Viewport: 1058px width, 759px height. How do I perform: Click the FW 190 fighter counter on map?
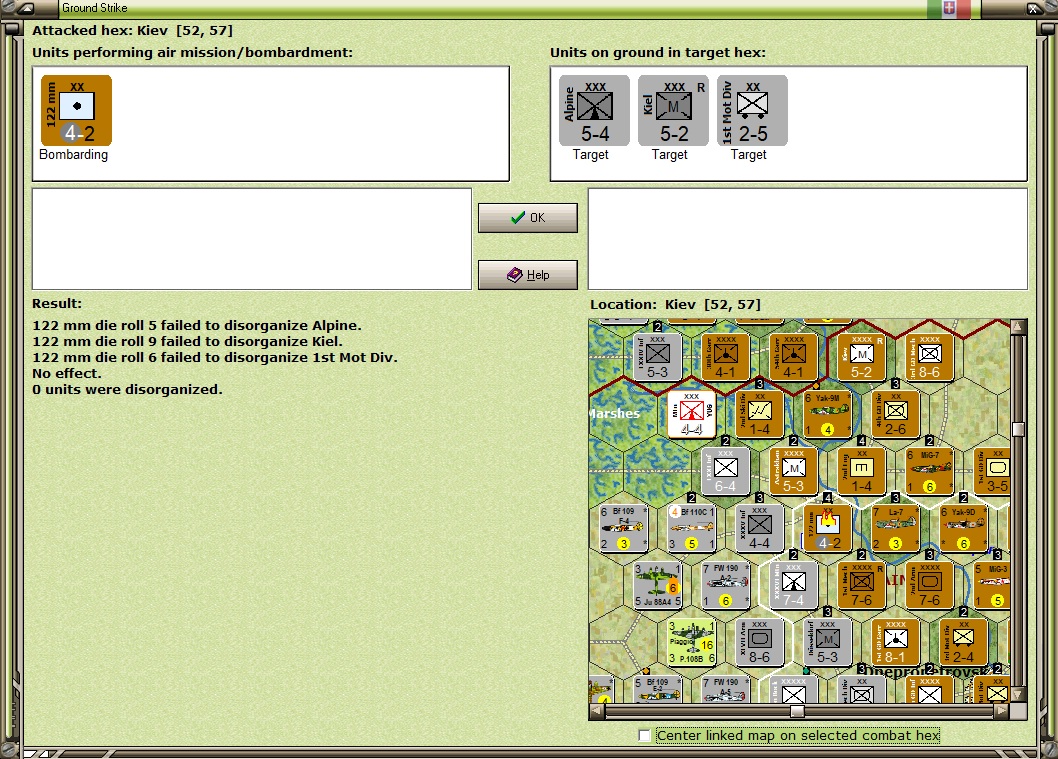tap(725, 585)
